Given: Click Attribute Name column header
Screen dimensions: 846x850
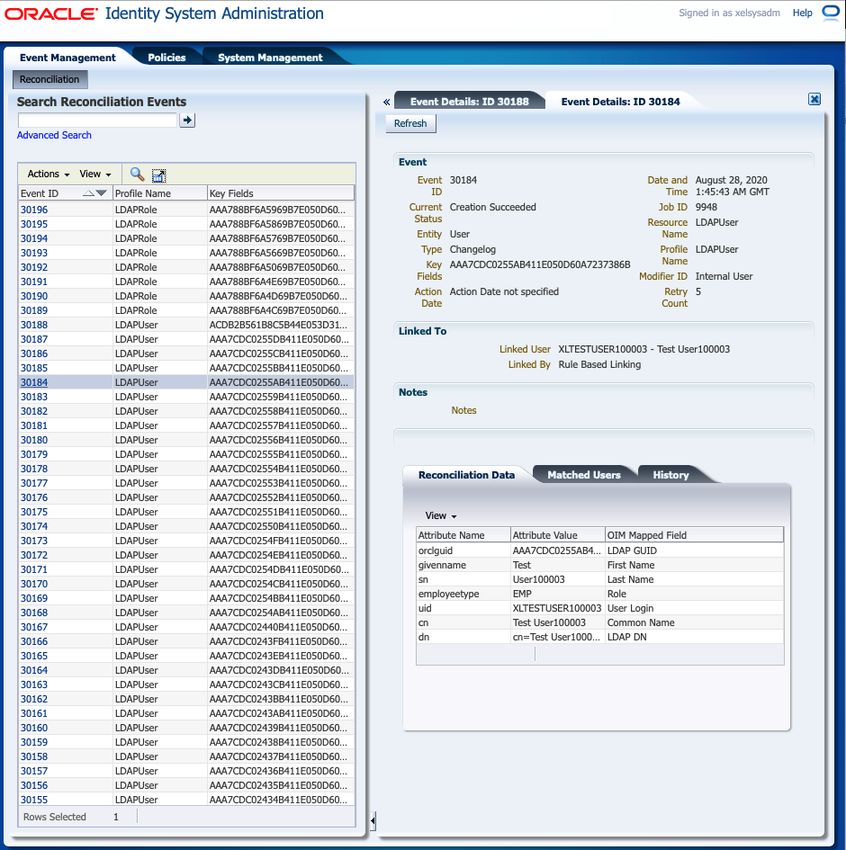Looking at the screenshot, I should 463,535.
